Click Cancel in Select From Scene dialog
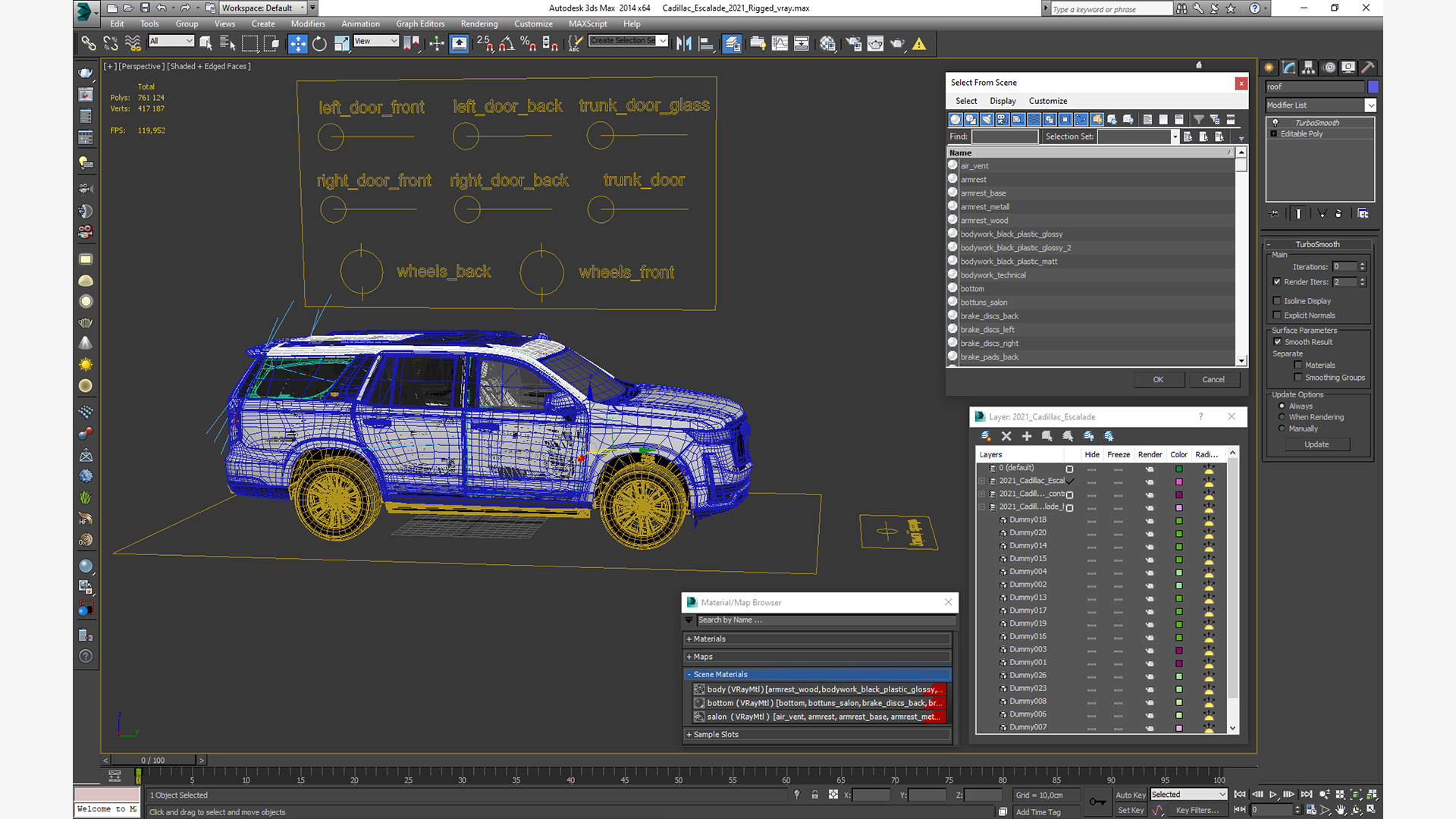 pyautogui.click(x=1213, y=380)
